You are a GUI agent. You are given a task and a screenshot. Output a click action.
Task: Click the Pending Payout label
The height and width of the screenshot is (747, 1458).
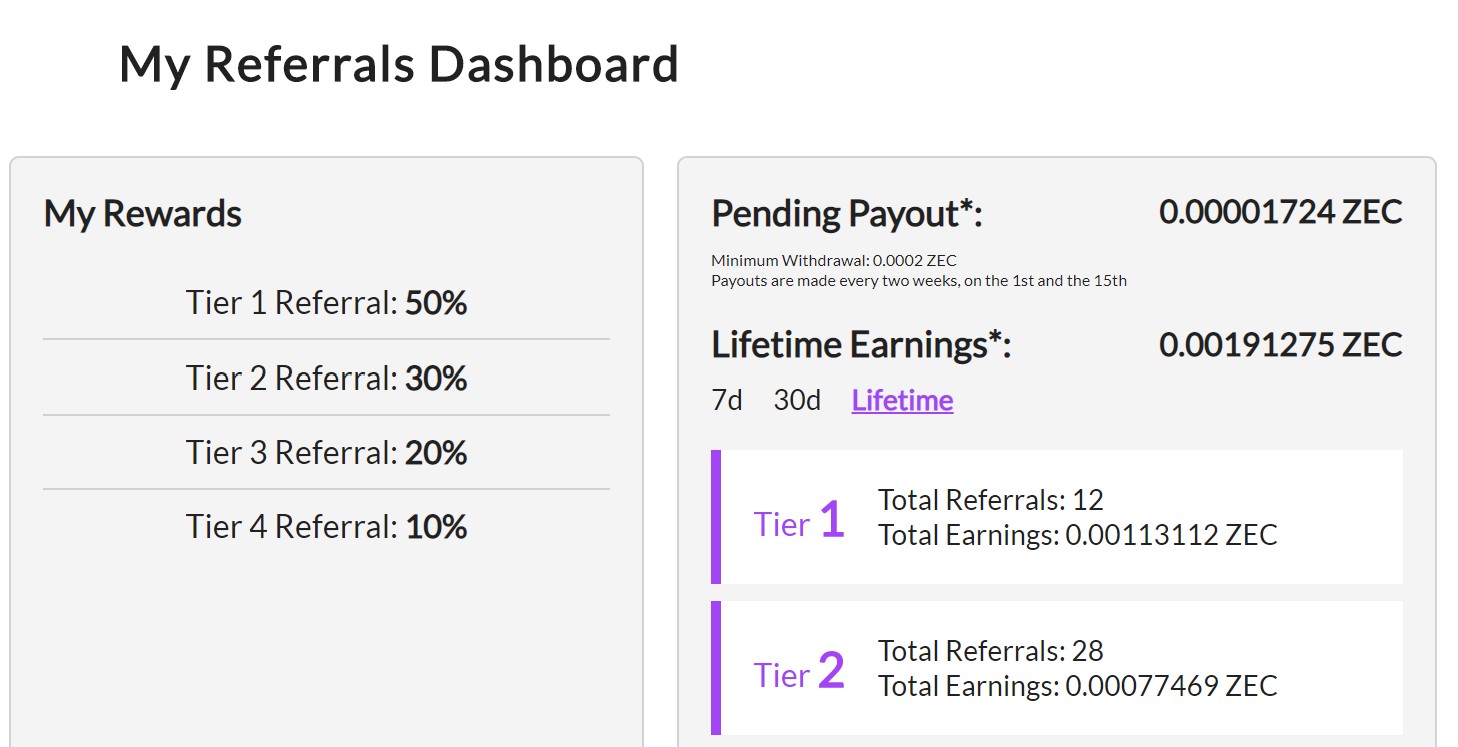click(x=847, y=214)
